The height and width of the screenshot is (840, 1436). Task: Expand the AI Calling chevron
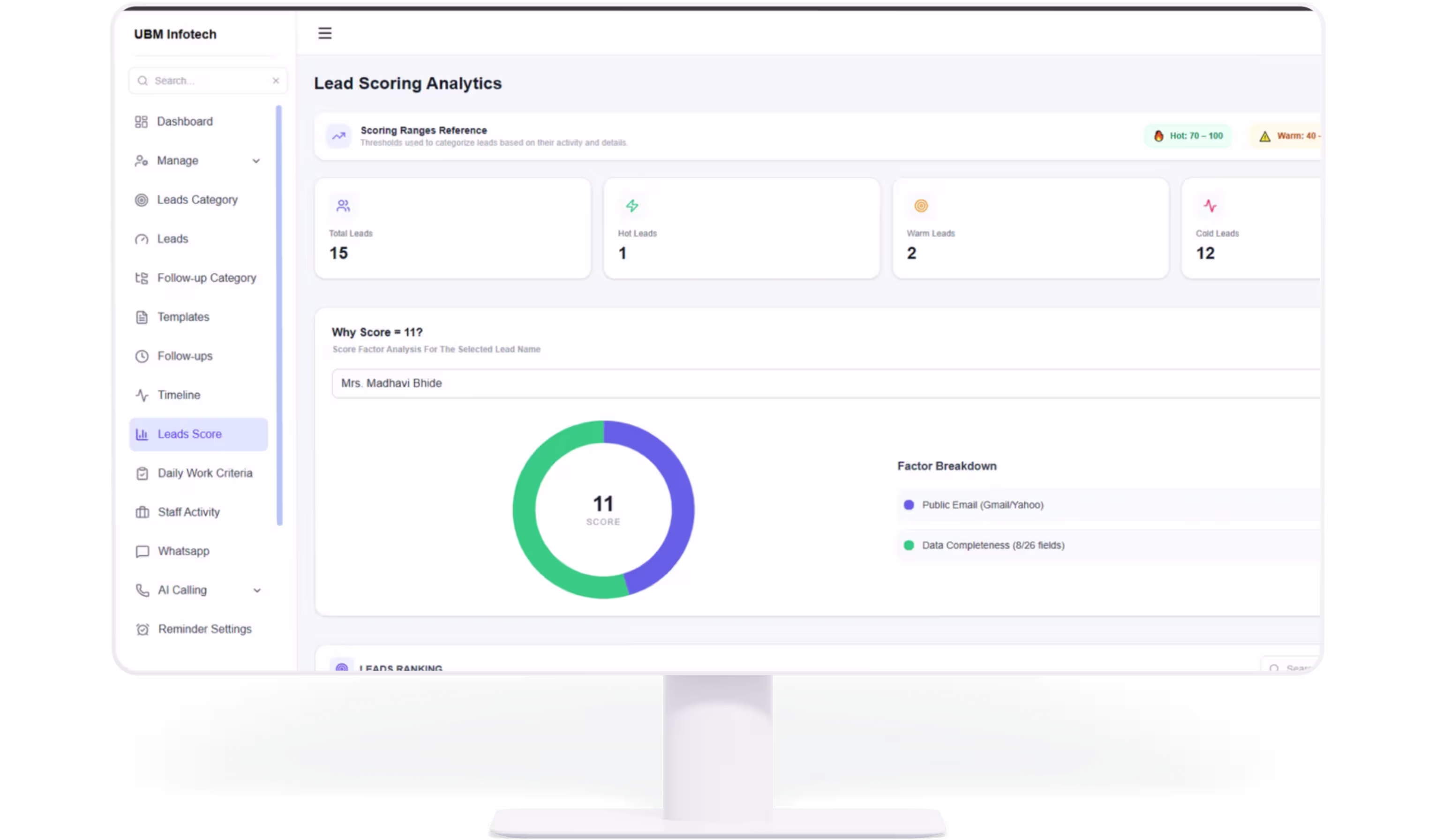(257, 591)
